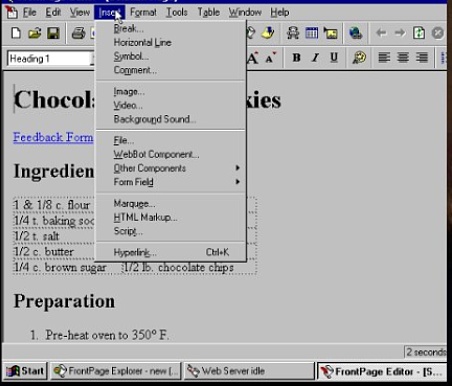Save the page with floppy disk icon
452x386 pixels.
pyautogui.click(x=53, y=33)
